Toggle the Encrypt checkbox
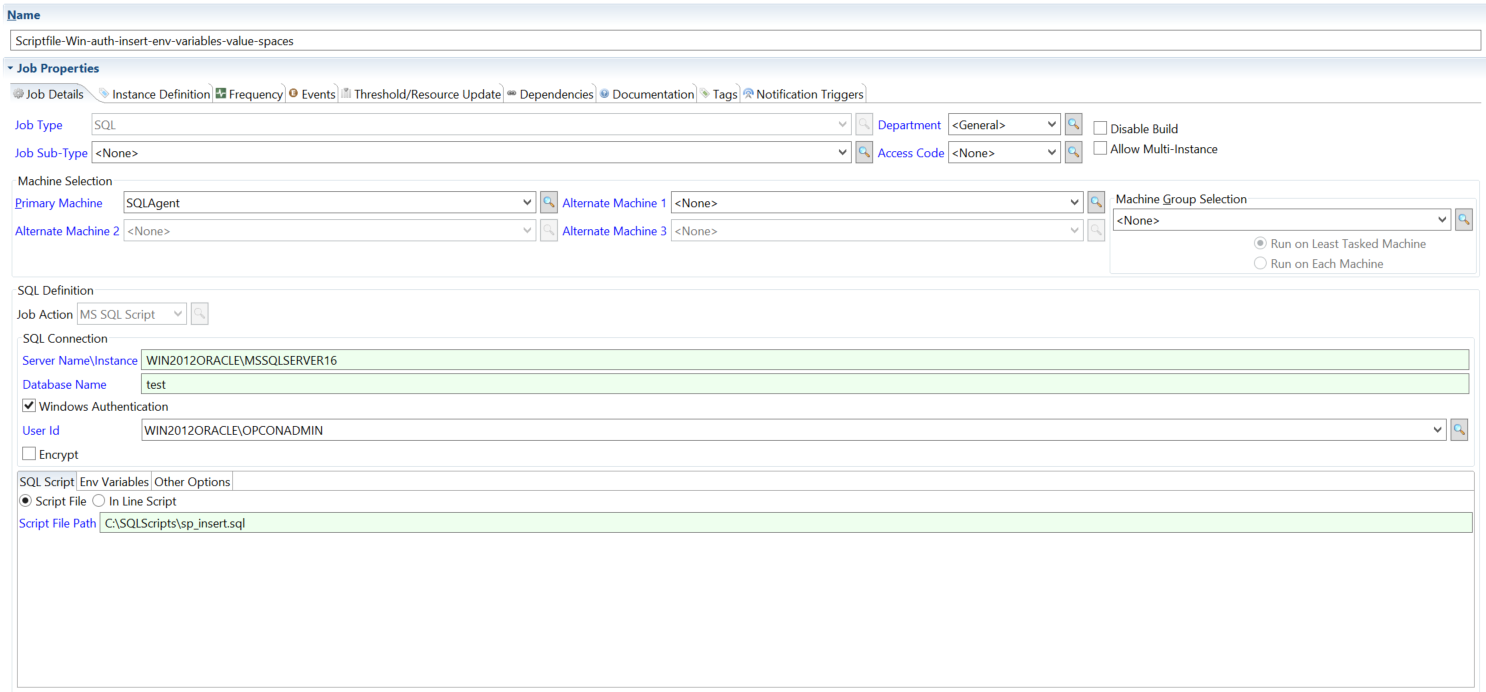 click(x=29, y=454)
